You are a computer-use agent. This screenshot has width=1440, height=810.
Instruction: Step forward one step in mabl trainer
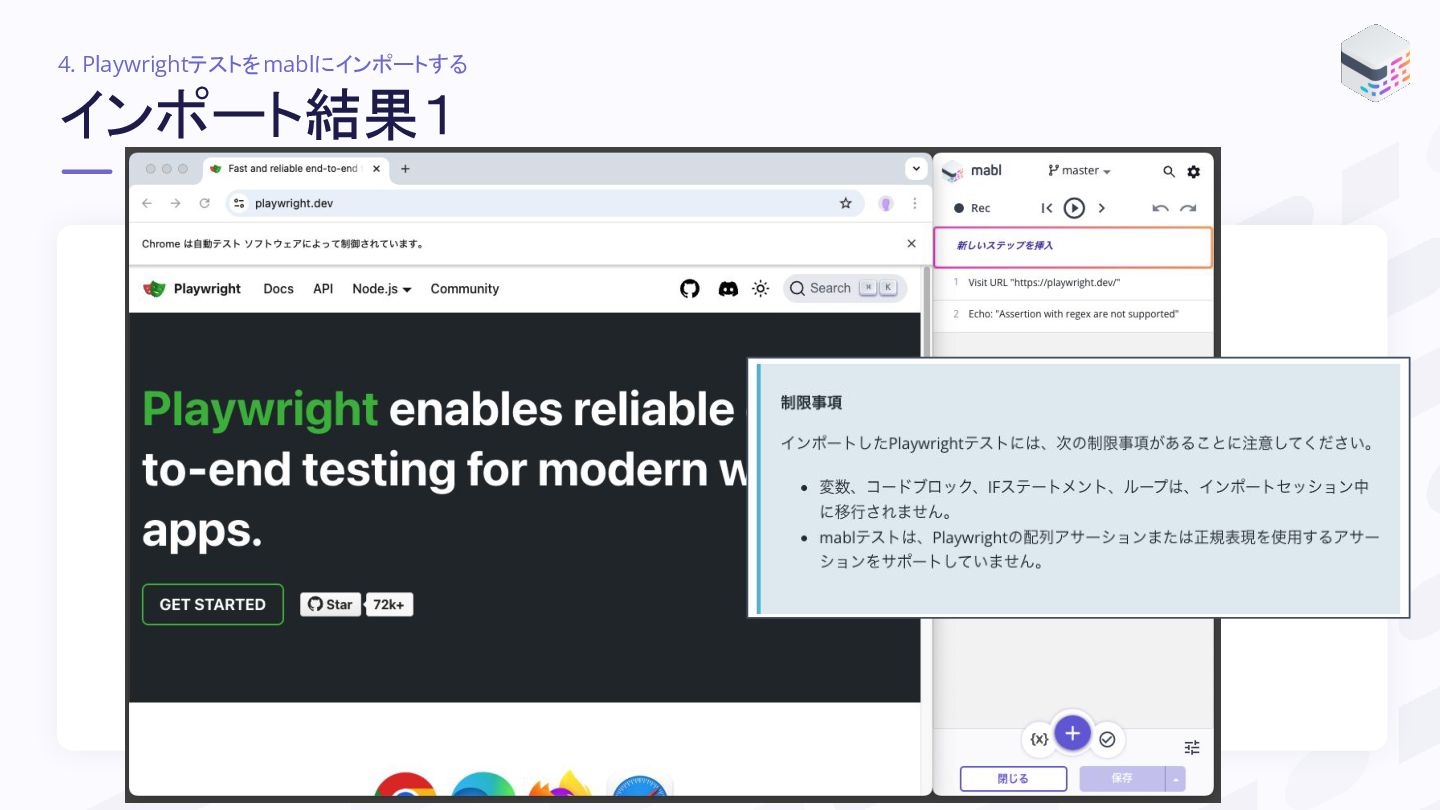[x=1102, y=208]
